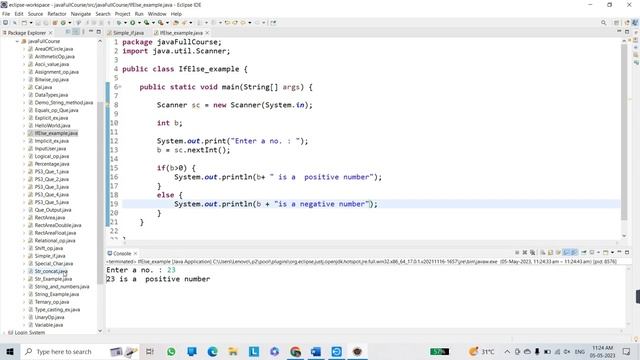Maximize the editor area

pyautogui.click(x=627, y=32)
